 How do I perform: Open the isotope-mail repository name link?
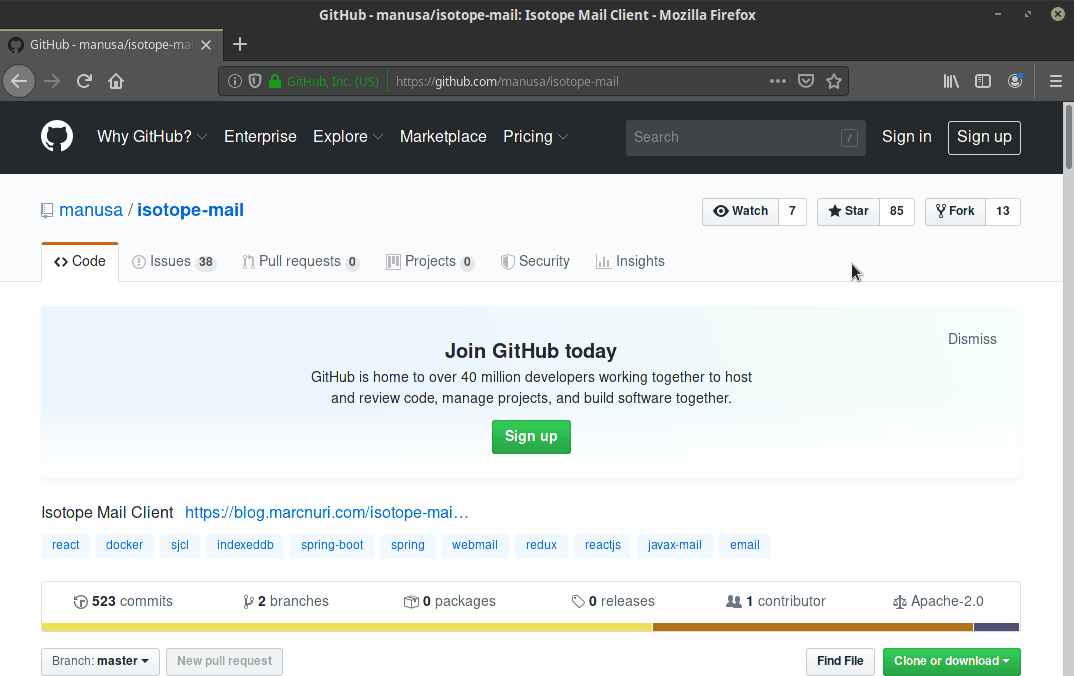(190, 210)
